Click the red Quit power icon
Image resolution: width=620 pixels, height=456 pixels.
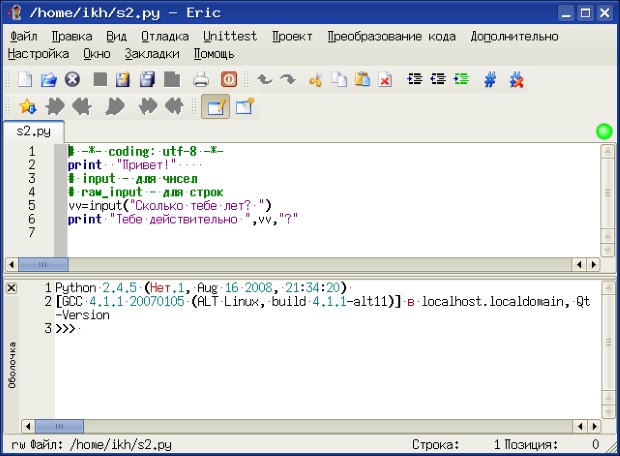228,79
